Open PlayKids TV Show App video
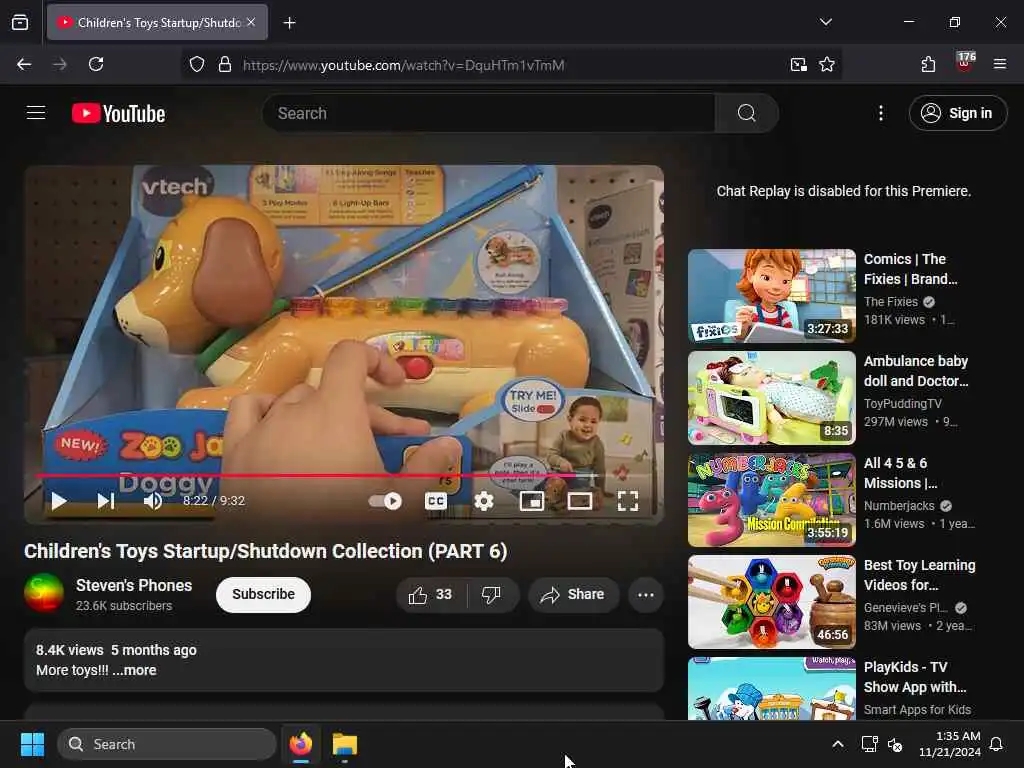 click(x=772, y=688)
